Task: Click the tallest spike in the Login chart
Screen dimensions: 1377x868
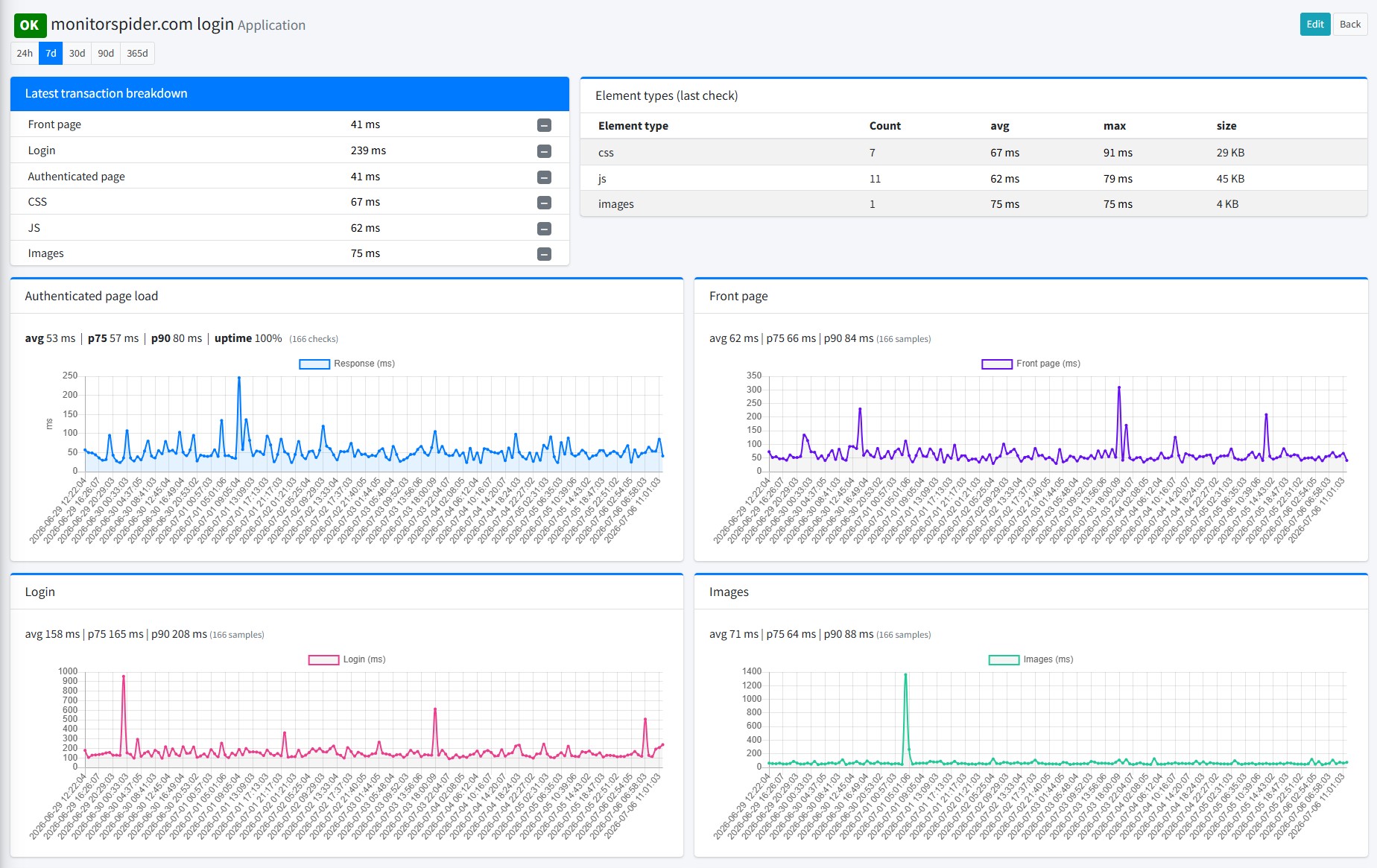Action: (124, 677)
